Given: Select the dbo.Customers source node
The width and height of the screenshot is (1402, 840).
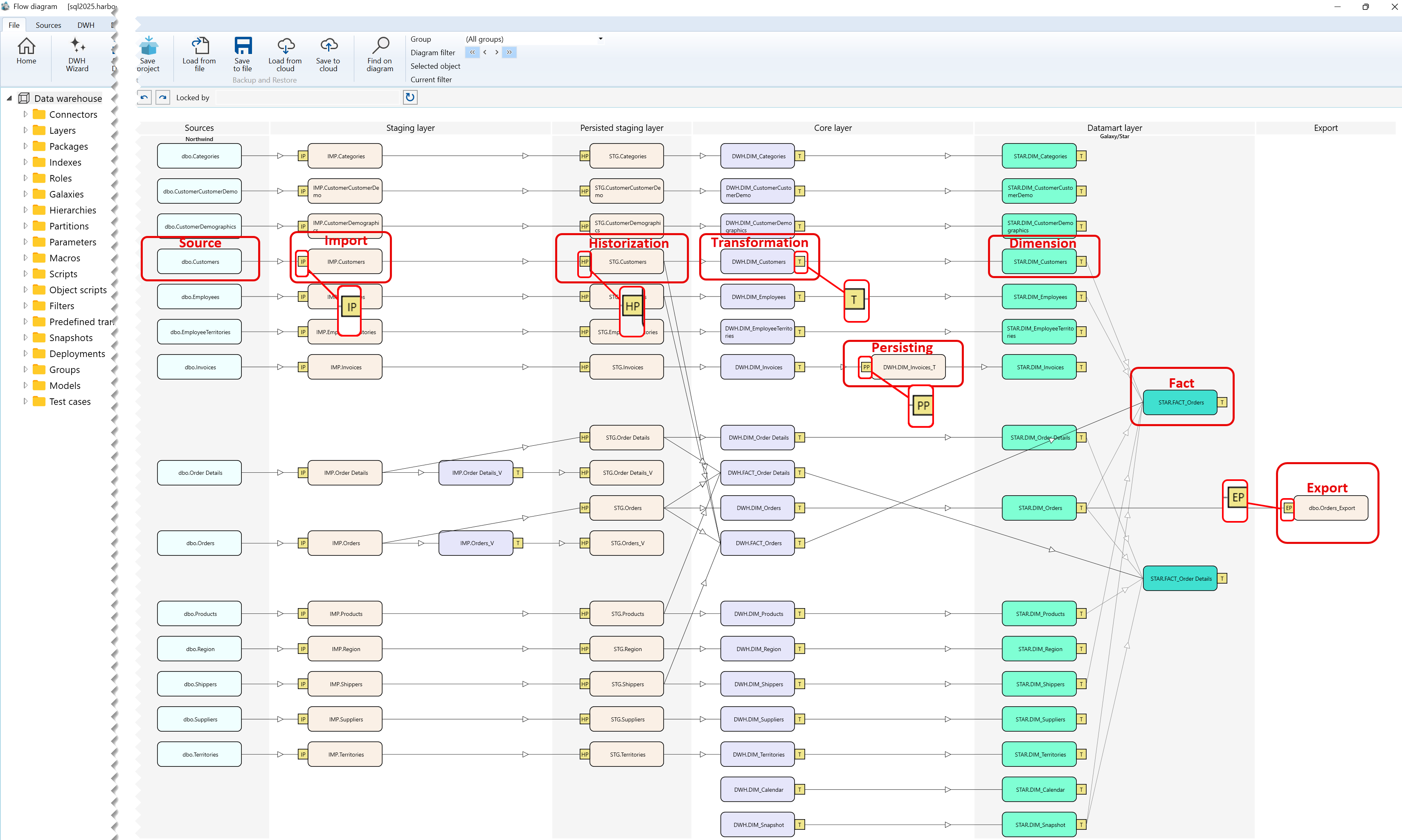Looking at the screenshot, I should (199, 261).
